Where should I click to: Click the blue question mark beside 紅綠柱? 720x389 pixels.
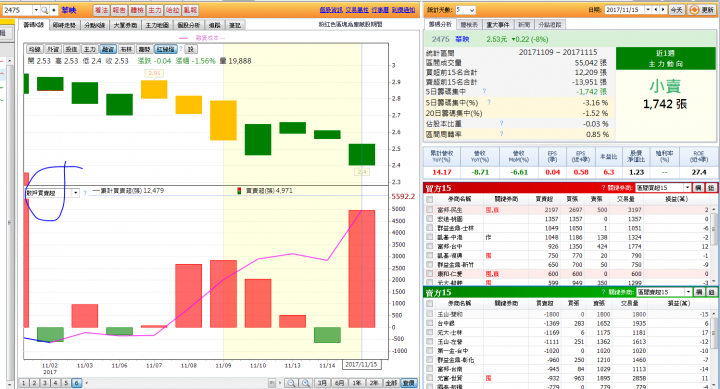pos(181,49)
